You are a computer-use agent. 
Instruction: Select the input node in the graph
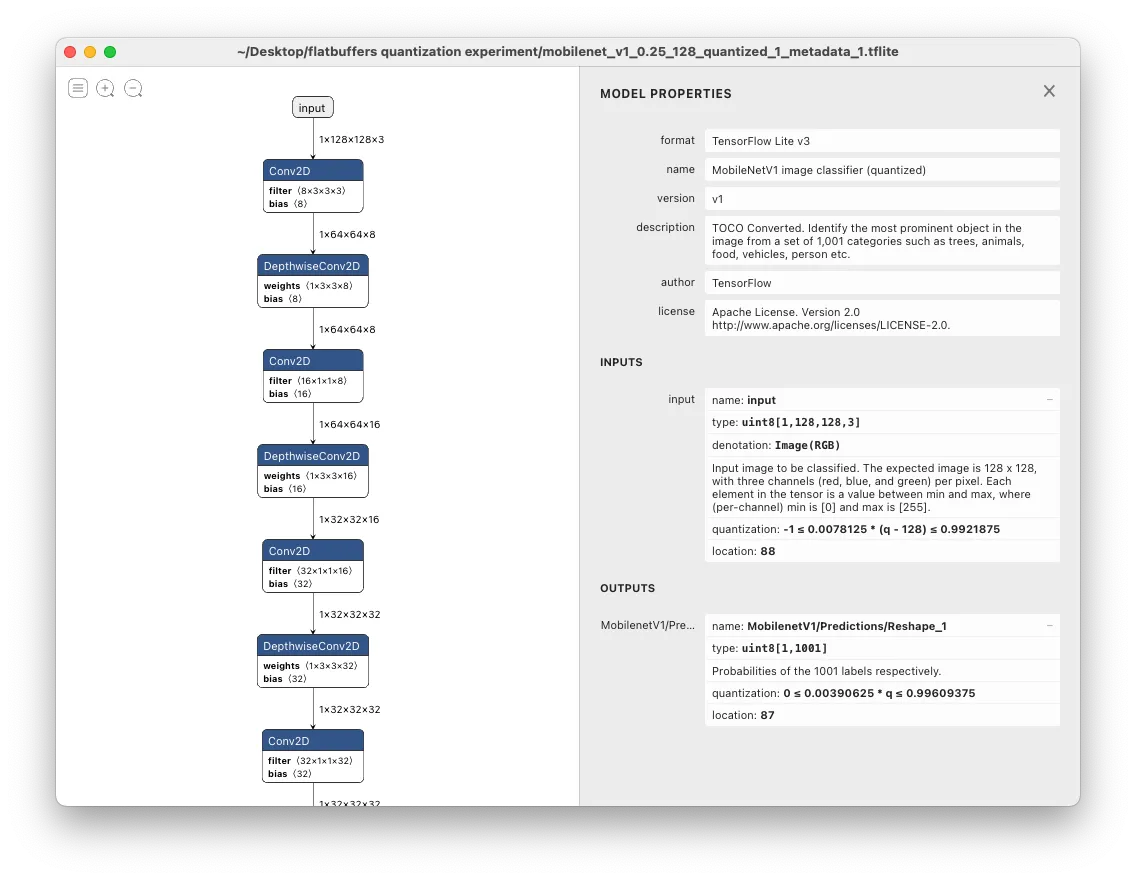[x=312, y=107]
